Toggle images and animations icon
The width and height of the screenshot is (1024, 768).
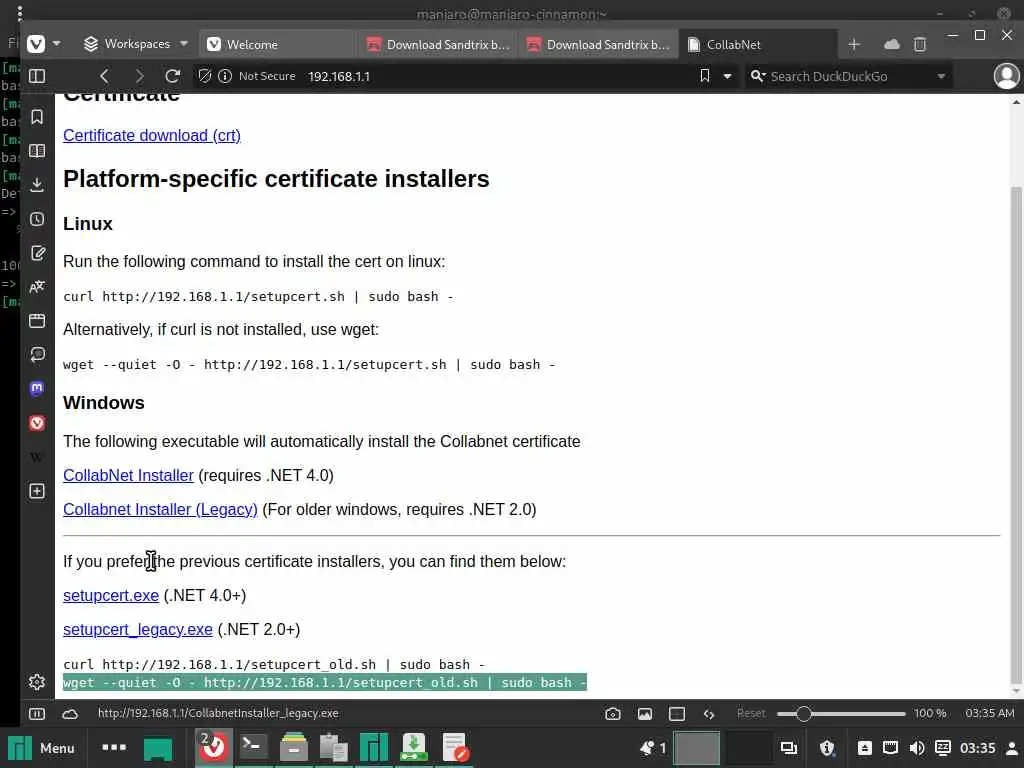coord(645,714)
